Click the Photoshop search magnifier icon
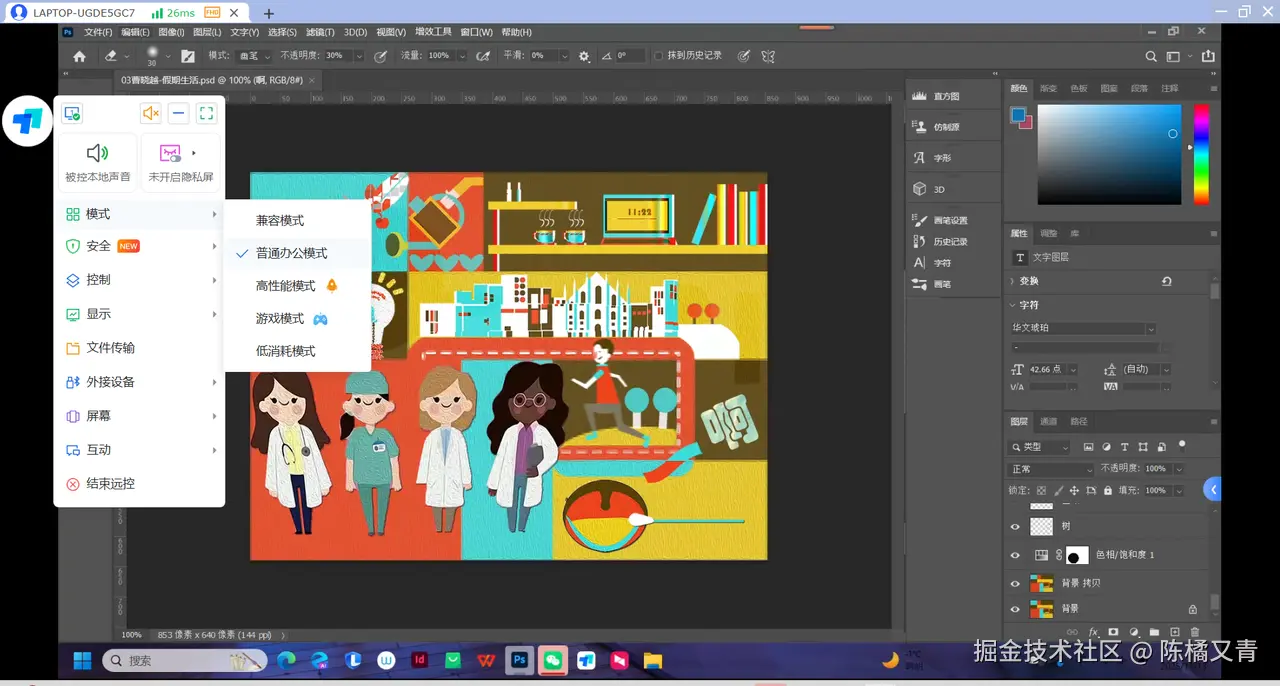The height and width of the screenshot is (686, 1280). click(x=1151, y=57)
